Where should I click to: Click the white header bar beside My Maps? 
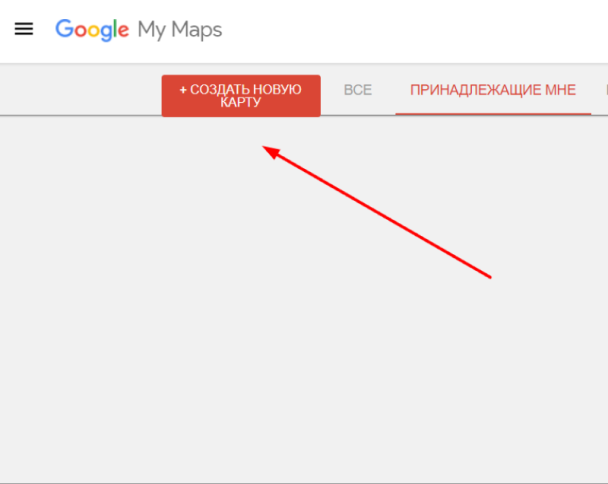coord(415,31)
